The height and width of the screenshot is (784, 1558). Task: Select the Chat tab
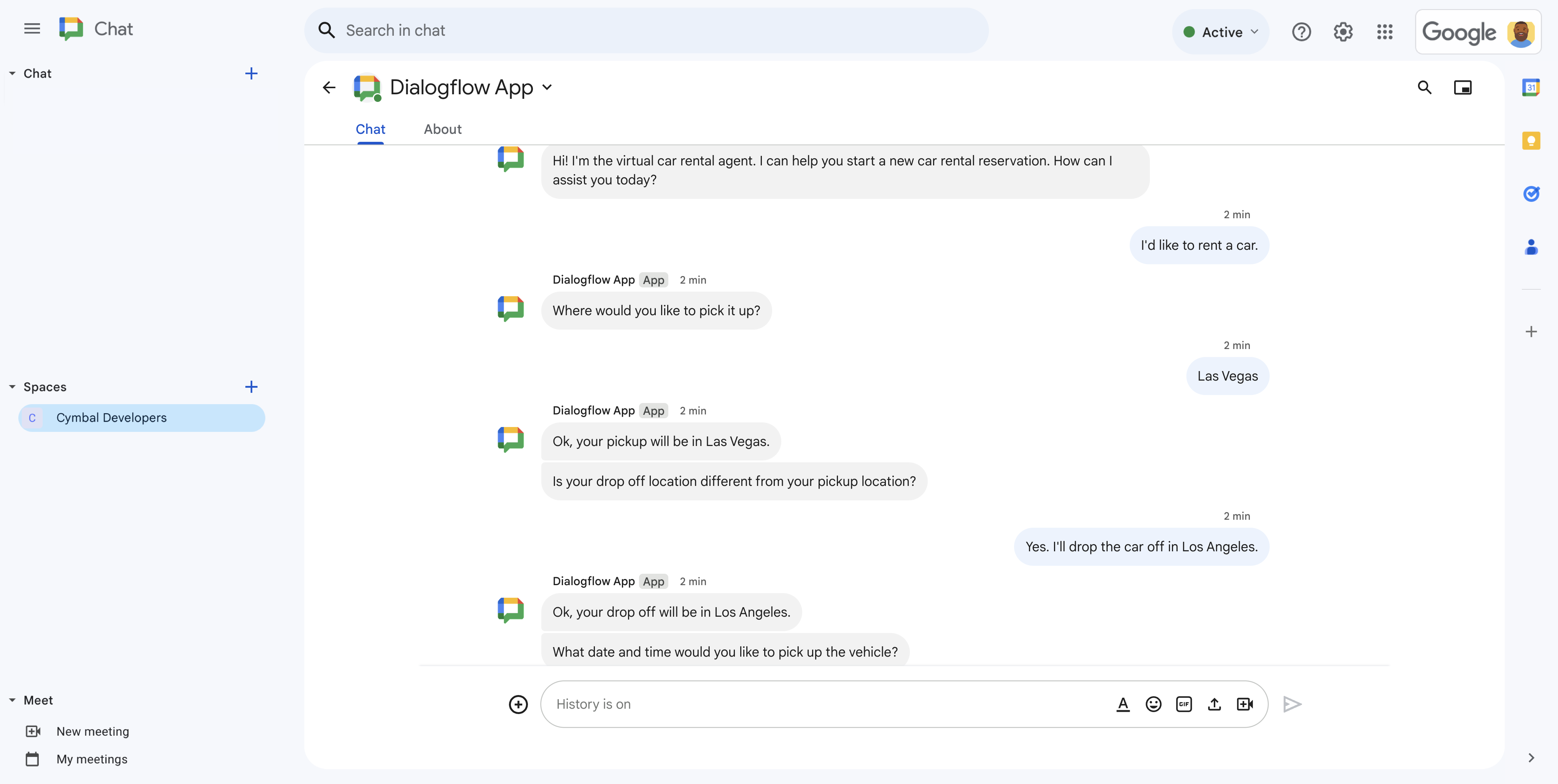click(370, 128)
